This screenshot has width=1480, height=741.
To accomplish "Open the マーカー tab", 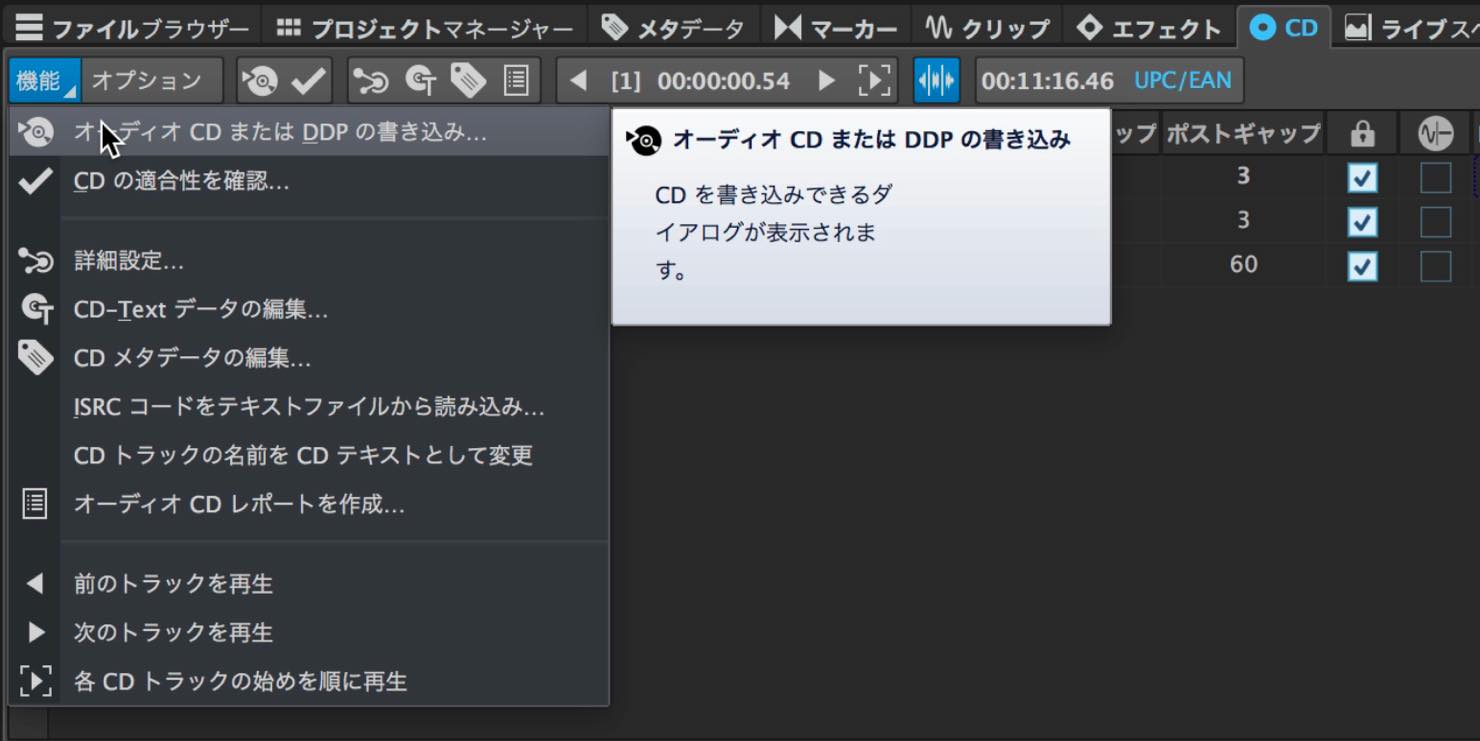I will [835, 28].
